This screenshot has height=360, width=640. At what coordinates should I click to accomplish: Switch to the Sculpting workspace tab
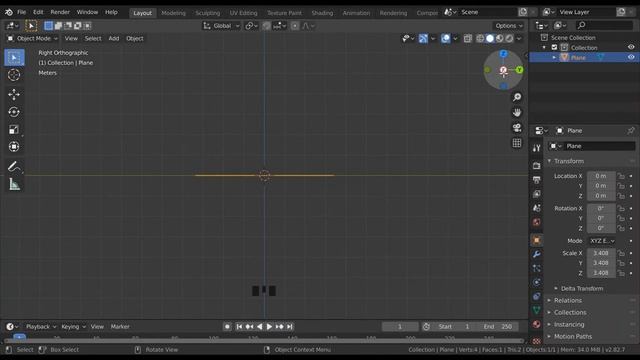[207, 13]
